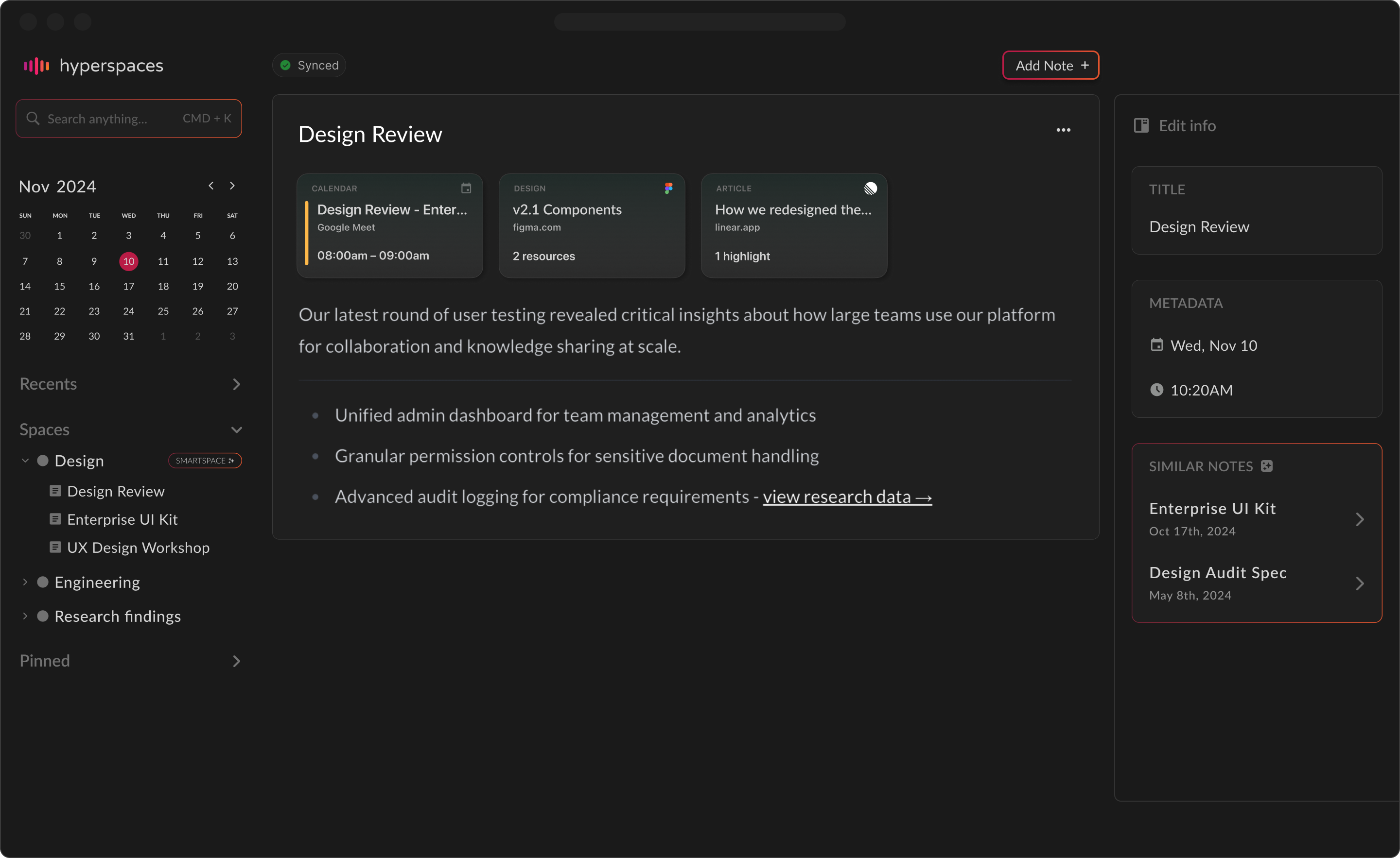This screenshot has height=858, width=1400.
Task: Click the SMARTSPACE badge on Design
Action: click(205, 461)
